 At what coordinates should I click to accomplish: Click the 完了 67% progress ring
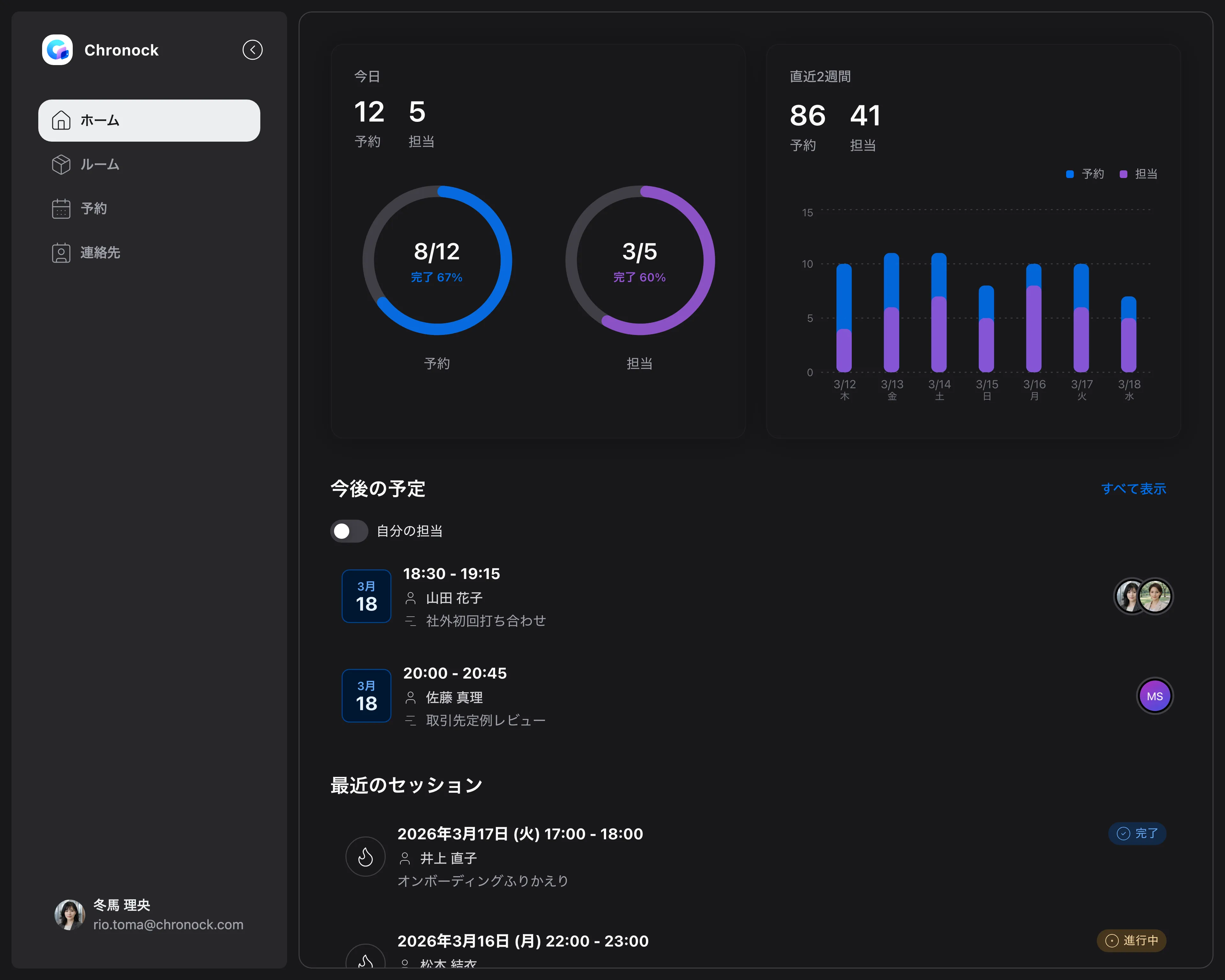tap(437, 260)
